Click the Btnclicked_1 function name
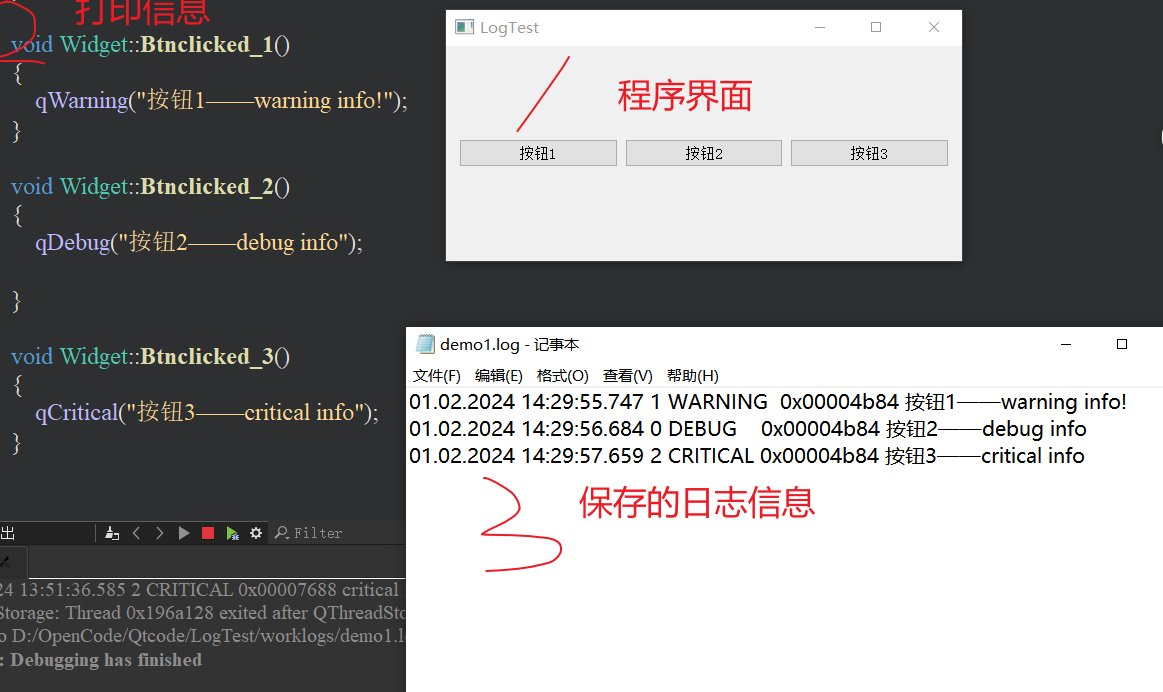Screen dimensions: 1163x692 point(207,45)
